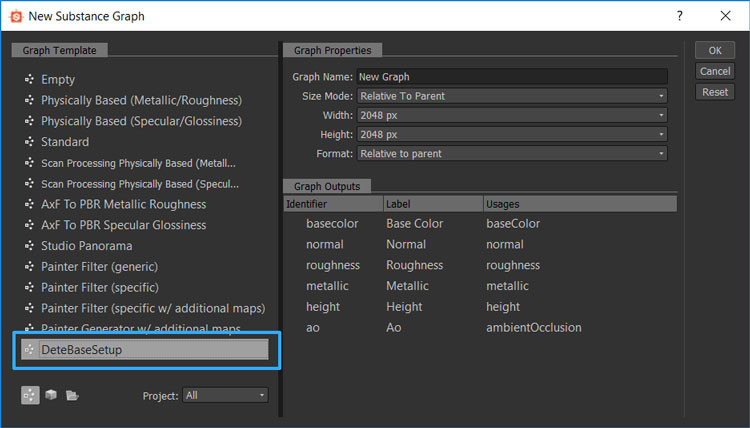The image size is (750, 428).
Task: Click the Substance logo in title bar
Action: click(x=15, y=16)
